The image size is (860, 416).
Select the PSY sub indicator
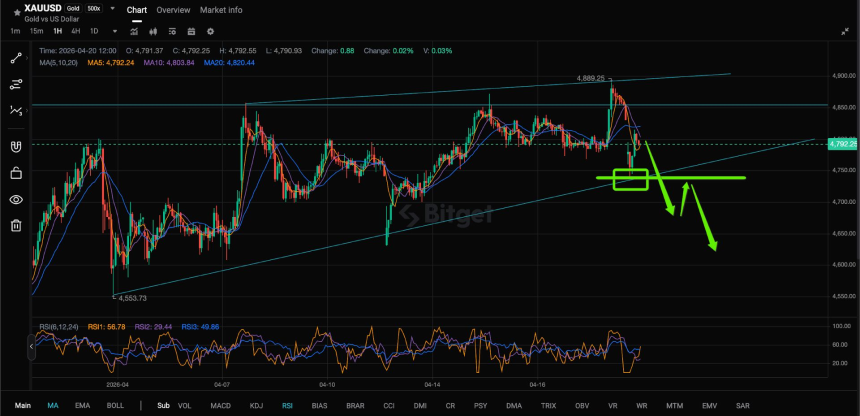480,406
